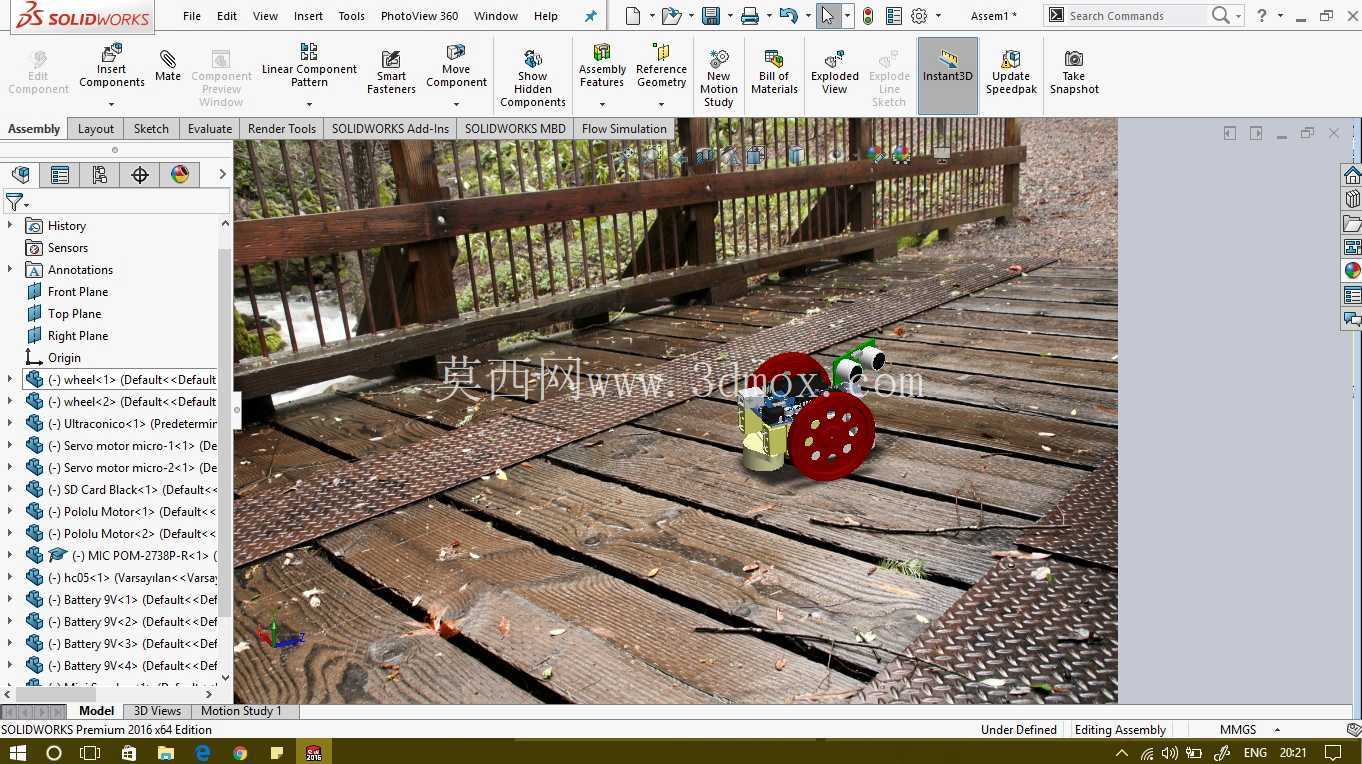Open Design Library task pane icon
The image size is (1362, 764).
[x=1352, y=200]
